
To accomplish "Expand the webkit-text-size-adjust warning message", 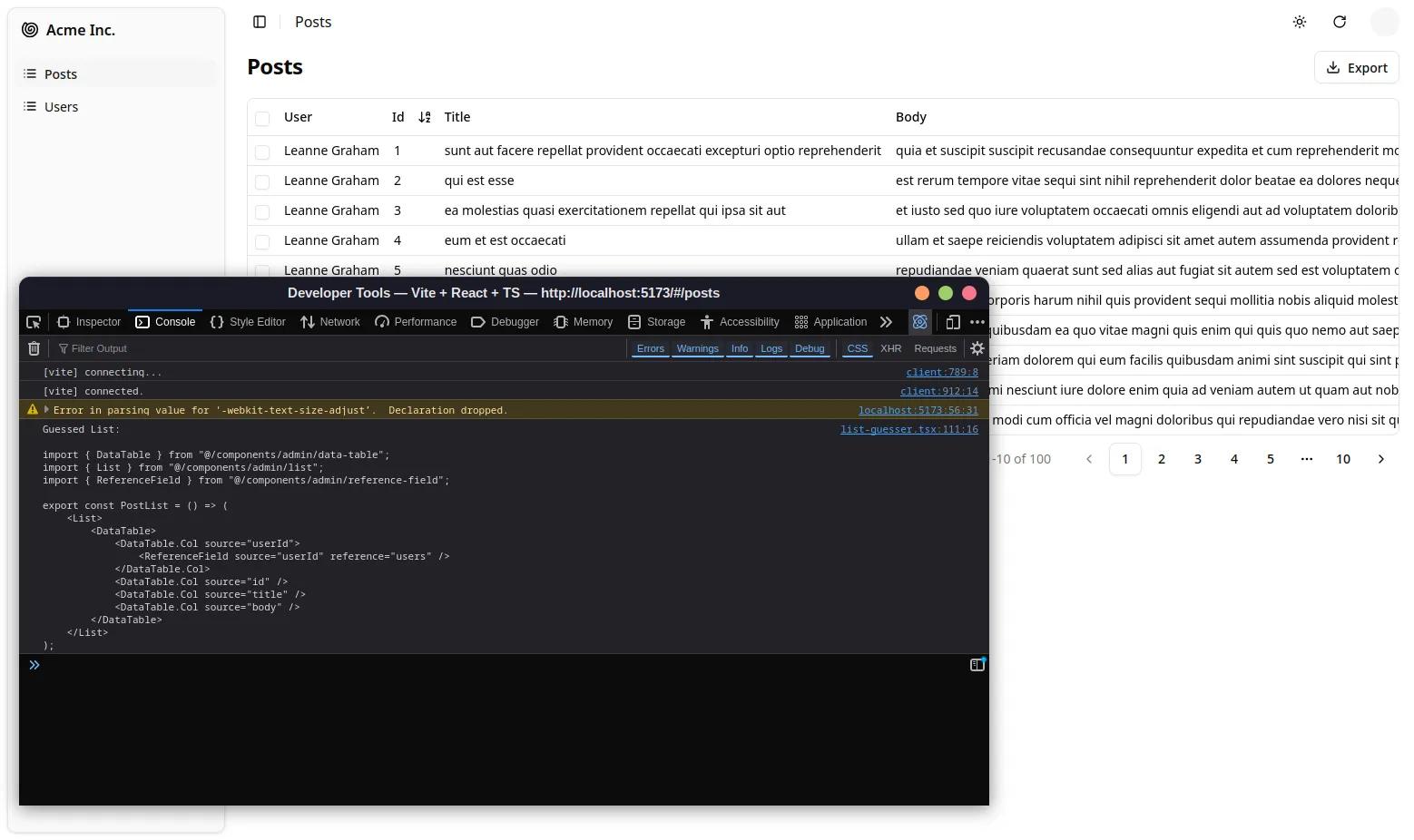I will 46,410.
